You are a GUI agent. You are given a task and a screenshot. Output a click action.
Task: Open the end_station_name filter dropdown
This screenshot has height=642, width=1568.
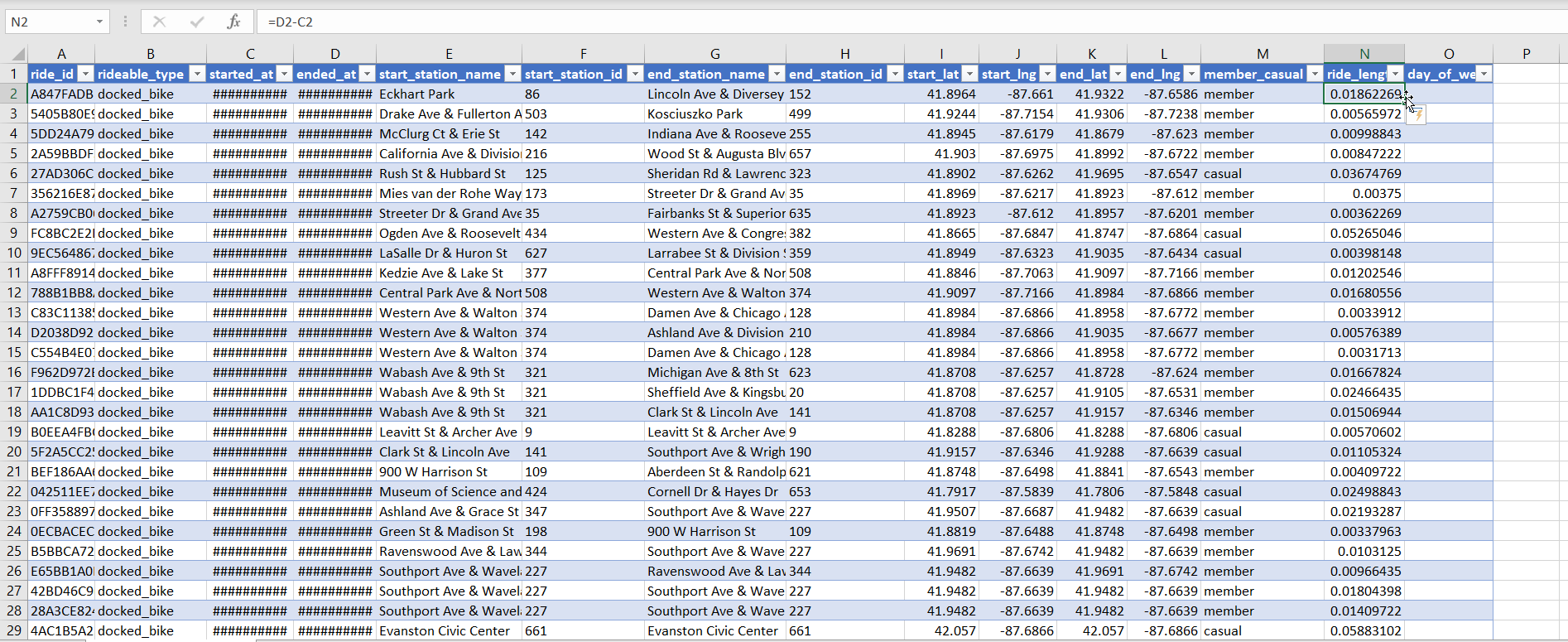(777, 74)
